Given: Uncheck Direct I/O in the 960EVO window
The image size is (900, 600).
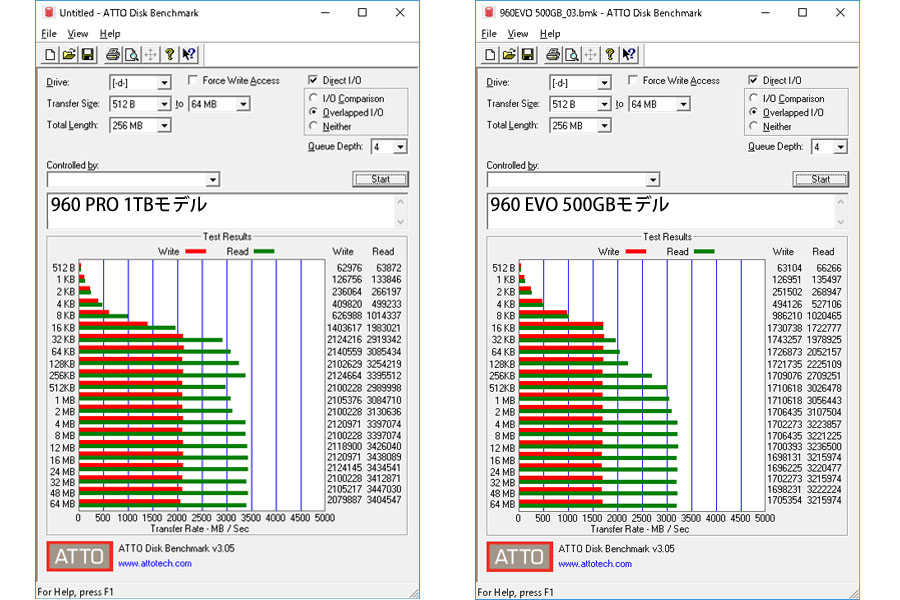Looking at the screenshot, I should point(754,81).
